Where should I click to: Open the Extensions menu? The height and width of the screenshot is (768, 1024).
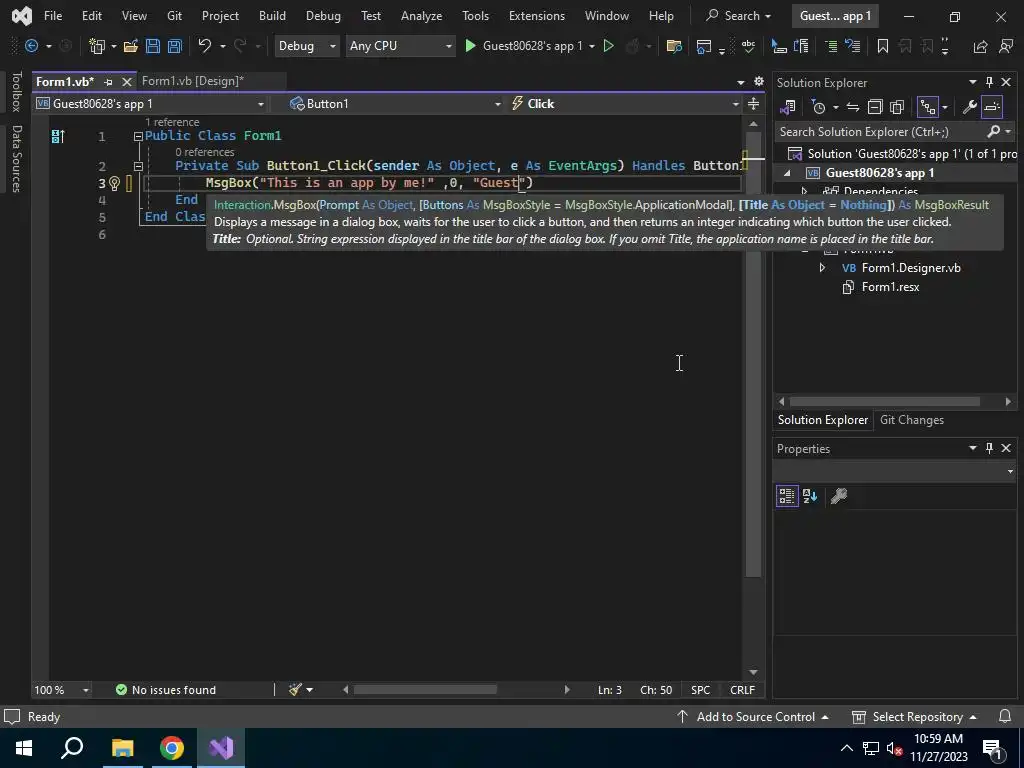[537, 16]
